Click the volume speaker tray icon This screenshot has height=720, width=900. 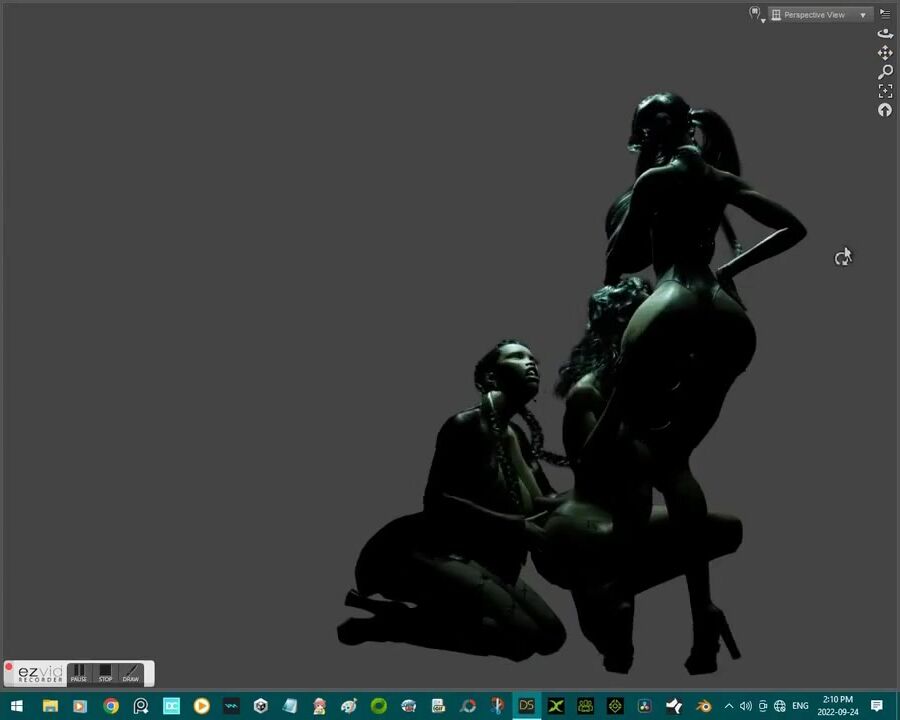[745, 706]
